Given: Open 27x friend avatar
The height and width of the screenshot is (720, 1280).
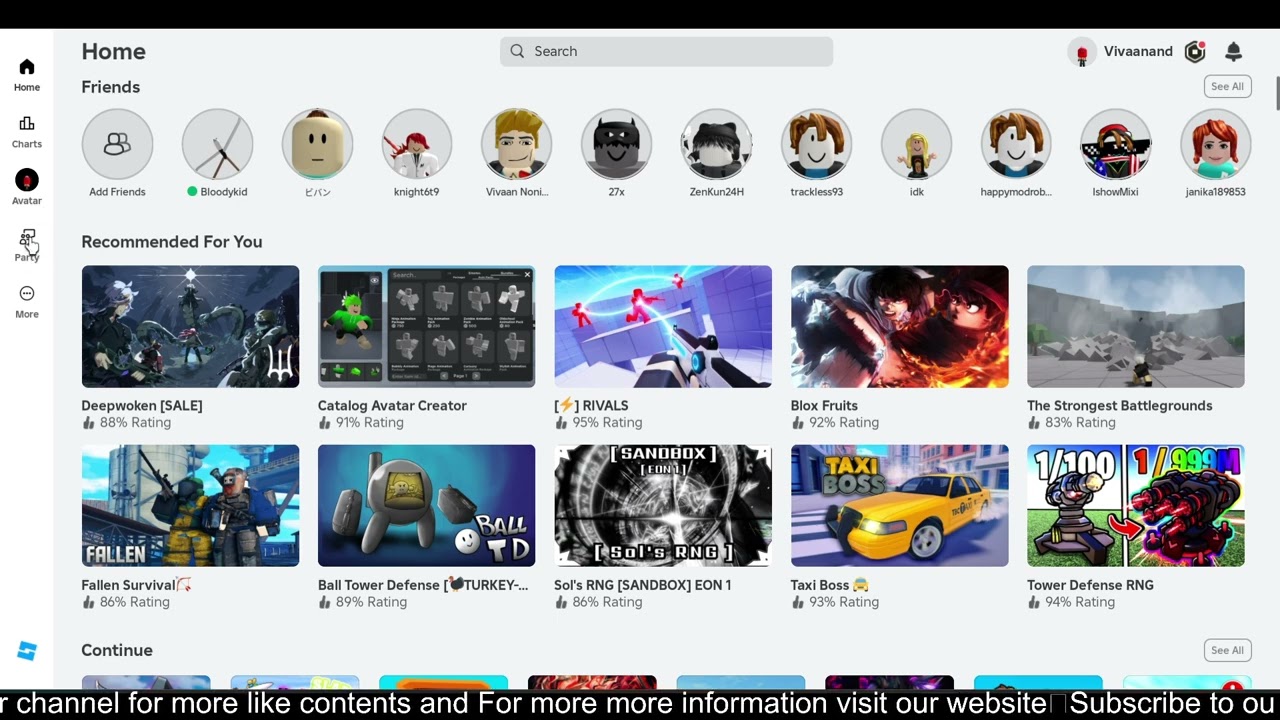Looking at the screenshot, I should click(x=617, y=144).
